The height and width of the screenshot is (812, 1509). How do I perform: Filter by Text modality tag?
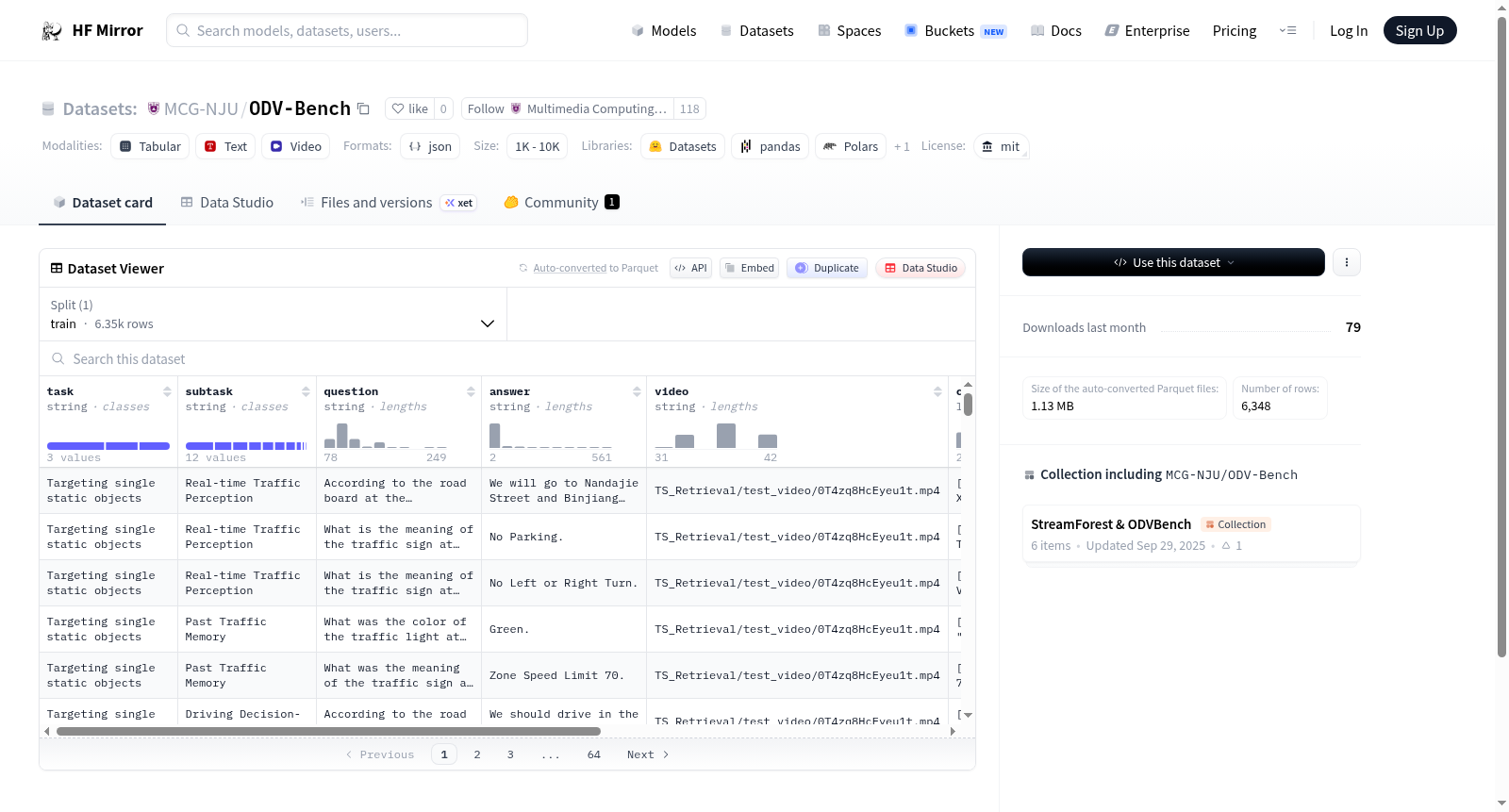click(225, 146)
